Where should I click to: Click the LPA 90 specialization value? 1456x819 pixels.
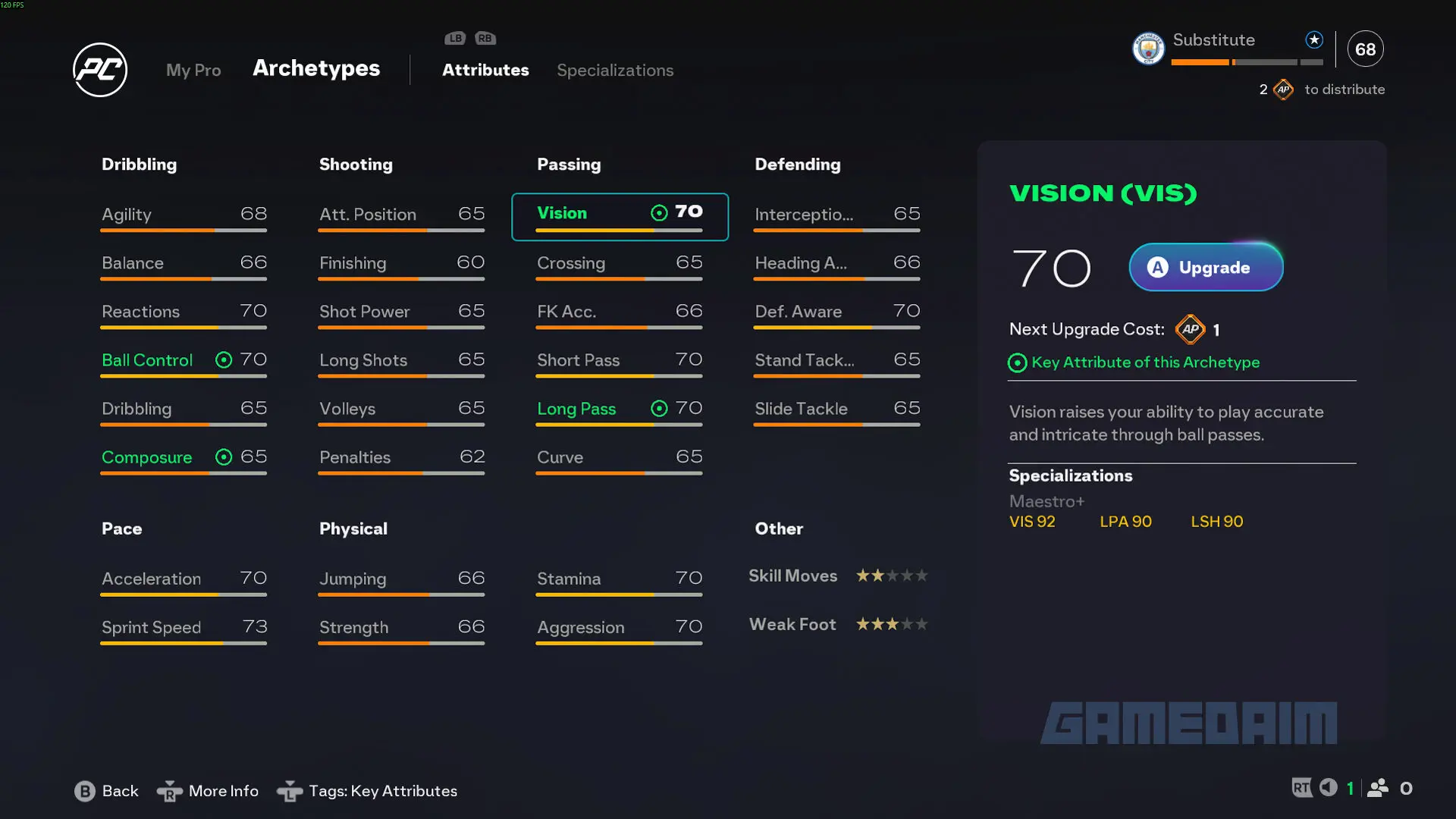coord(1125,522)
